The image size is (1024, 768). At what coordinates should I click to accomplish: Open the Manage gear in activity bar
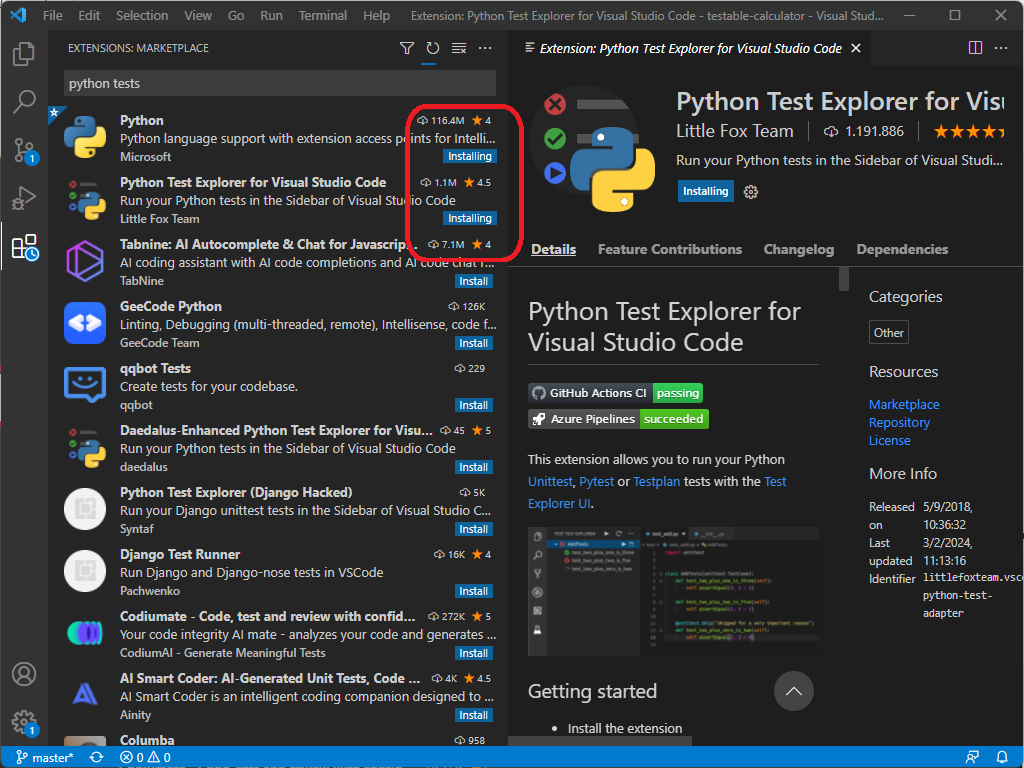(24, 722)
